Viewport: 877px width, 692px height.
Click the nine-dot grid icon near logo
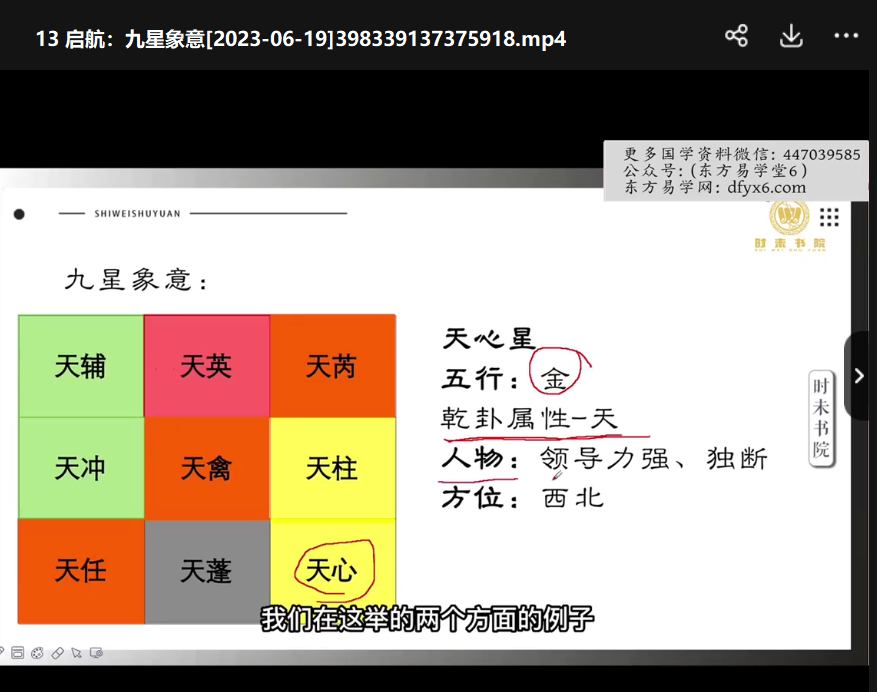pos(829,217)
